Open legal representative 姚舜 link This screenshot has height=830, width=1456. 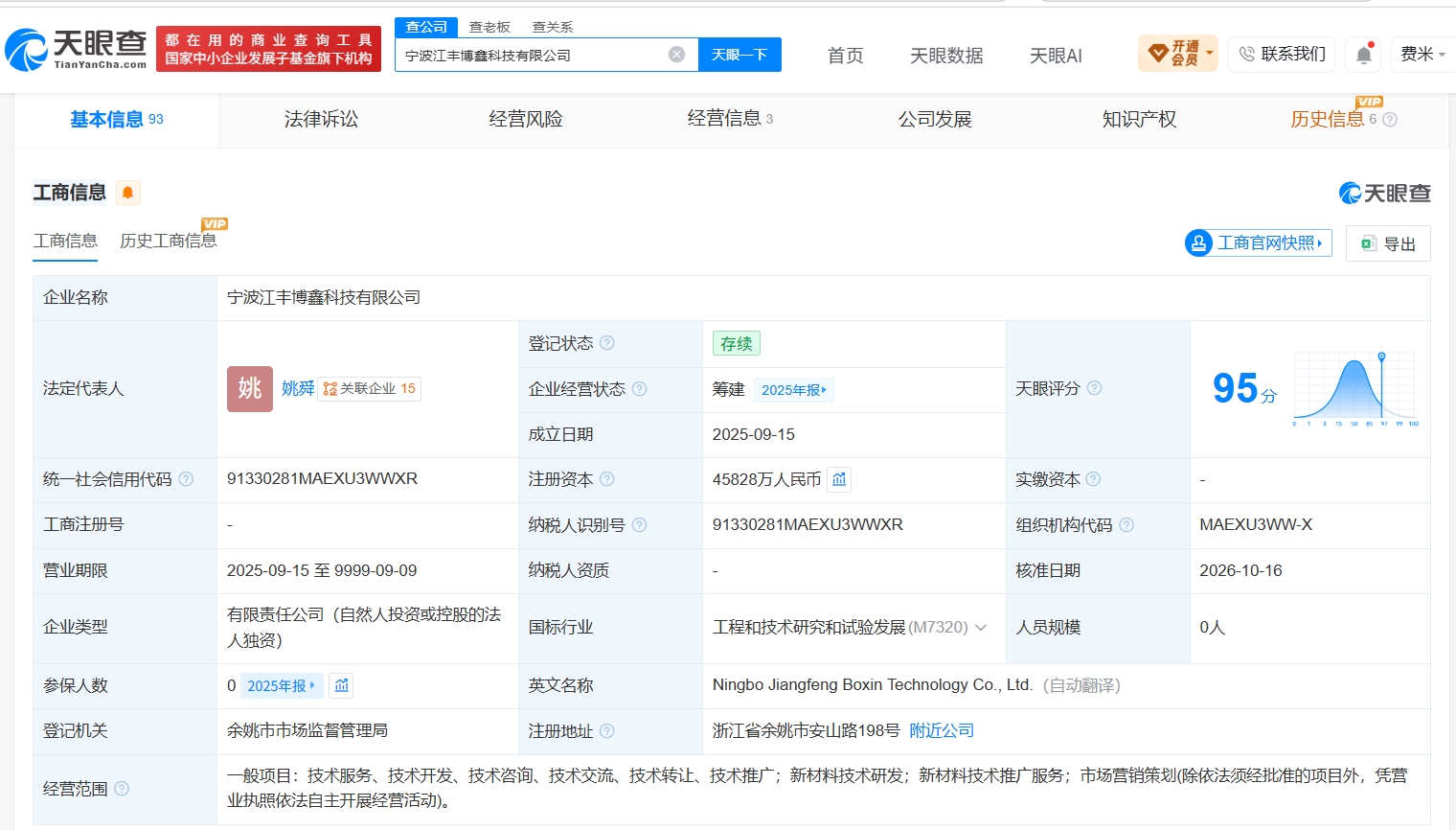point(298,388)
